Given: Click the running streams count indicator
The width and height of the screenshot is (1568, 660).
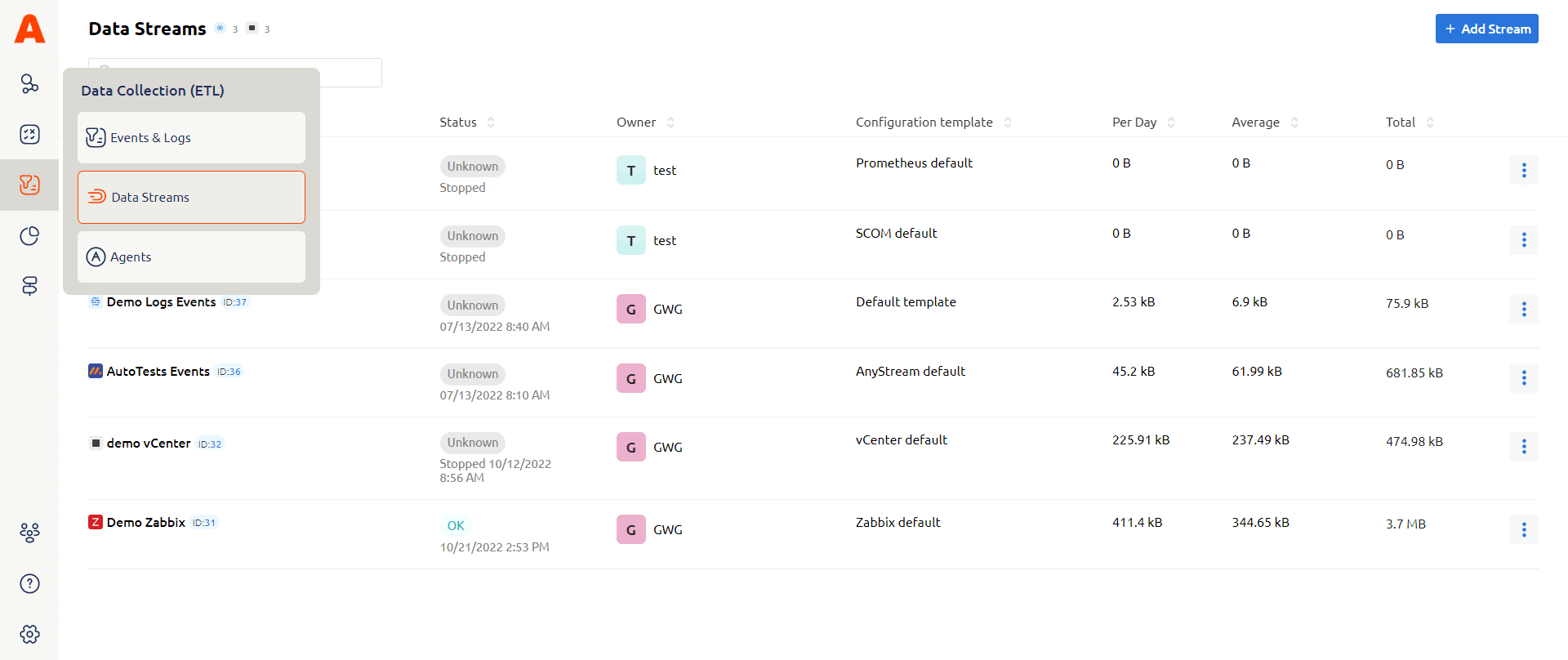Looking at the screenshot, I should coord(227,29).
